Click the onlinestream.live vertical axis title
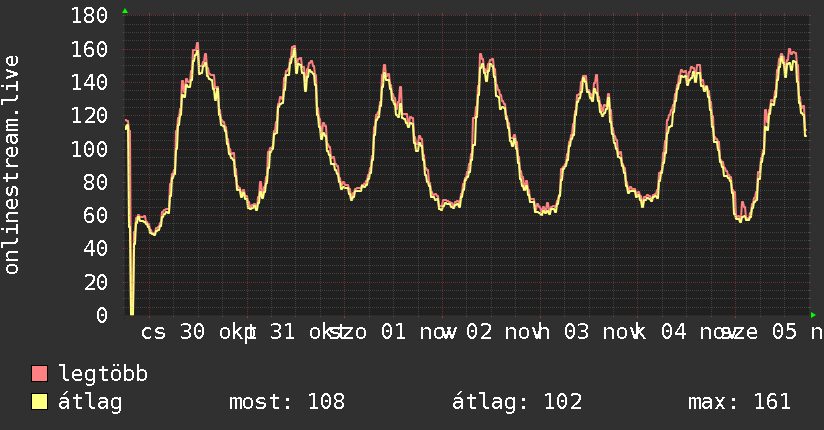 (12, 165)
